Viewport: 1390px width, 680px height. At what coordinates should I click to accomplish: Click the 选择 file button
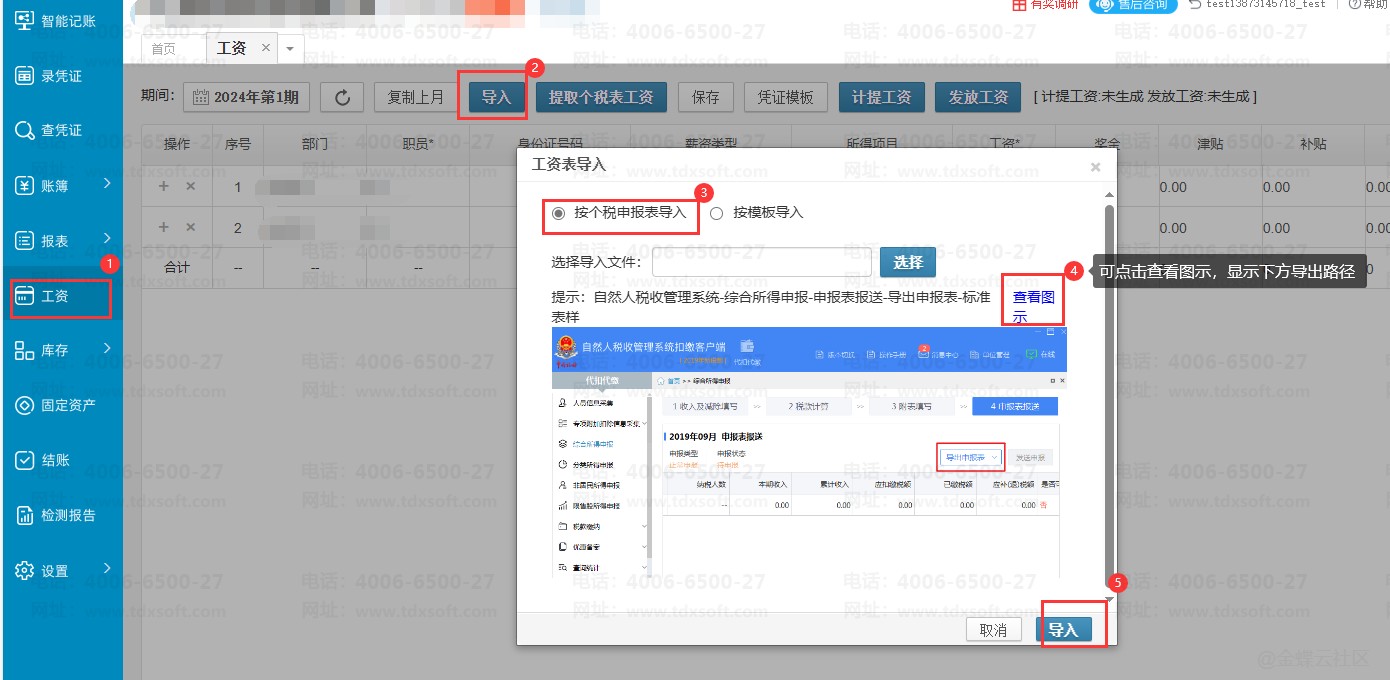(x=907, y=262)
